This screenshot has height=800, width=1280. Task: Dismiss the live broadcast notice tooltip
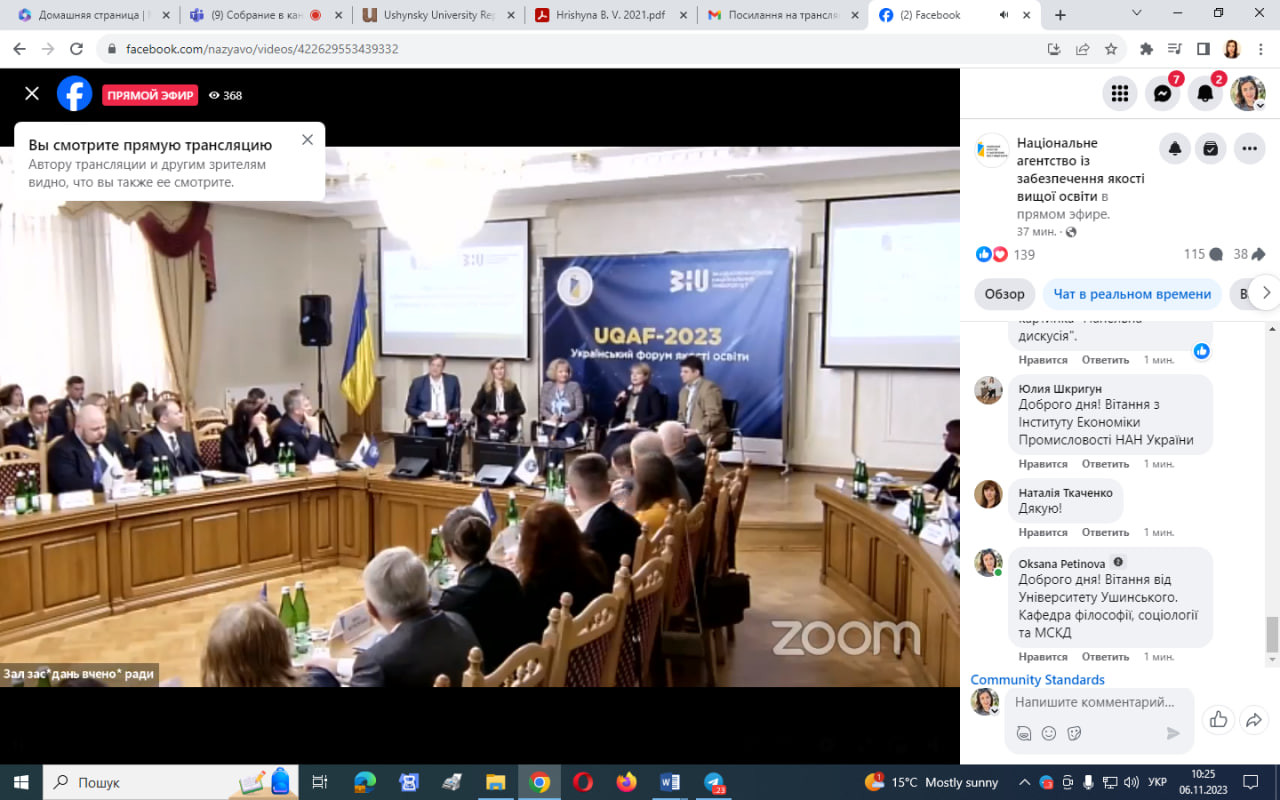[307, 140]
